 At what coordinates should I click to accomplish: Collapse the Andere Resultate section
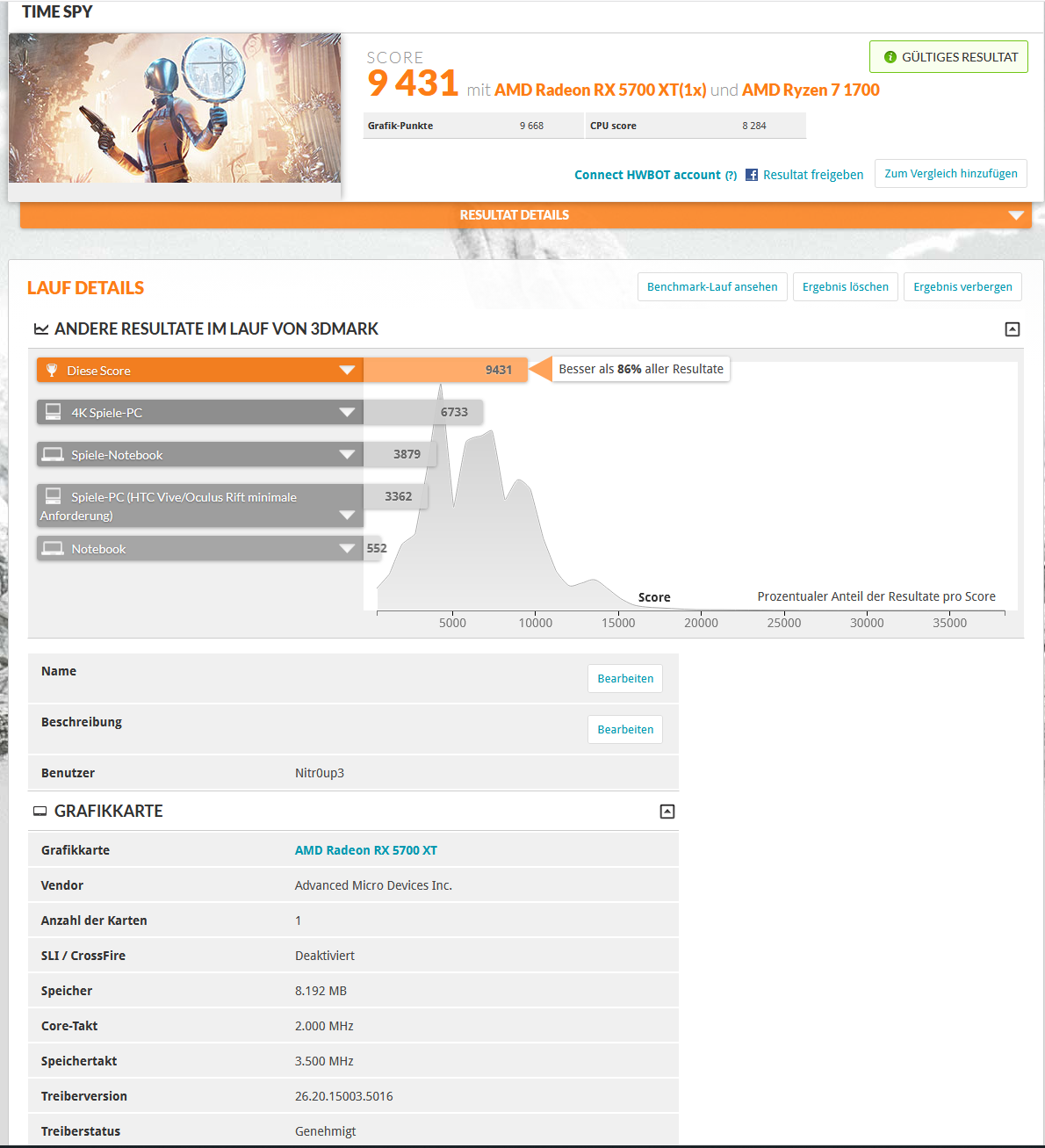point(1013,329)
